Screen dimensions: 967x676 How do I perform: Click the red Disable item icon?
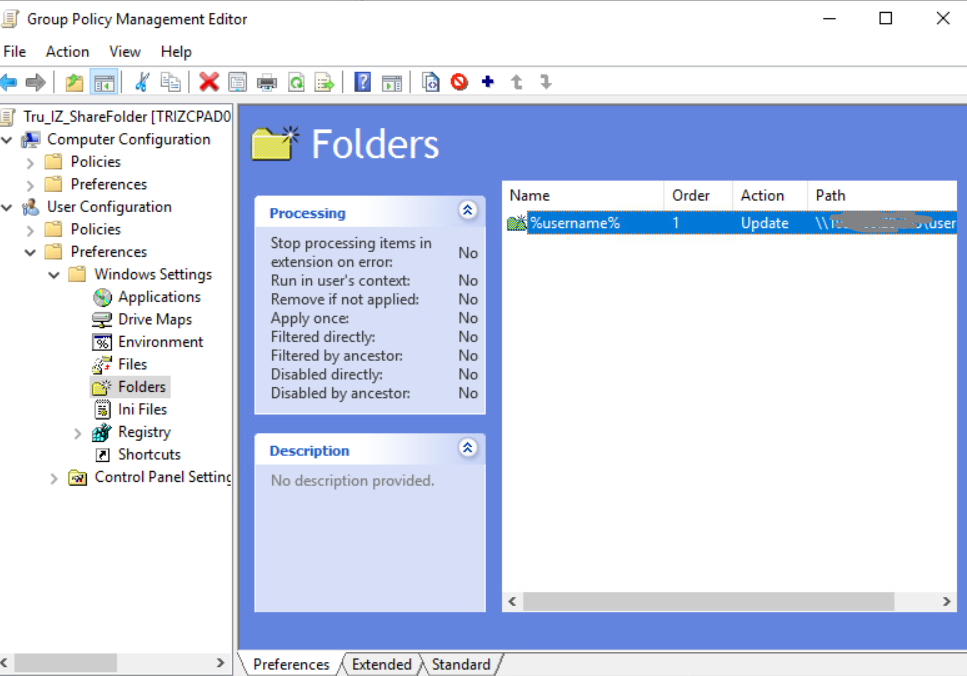point(459,82)
